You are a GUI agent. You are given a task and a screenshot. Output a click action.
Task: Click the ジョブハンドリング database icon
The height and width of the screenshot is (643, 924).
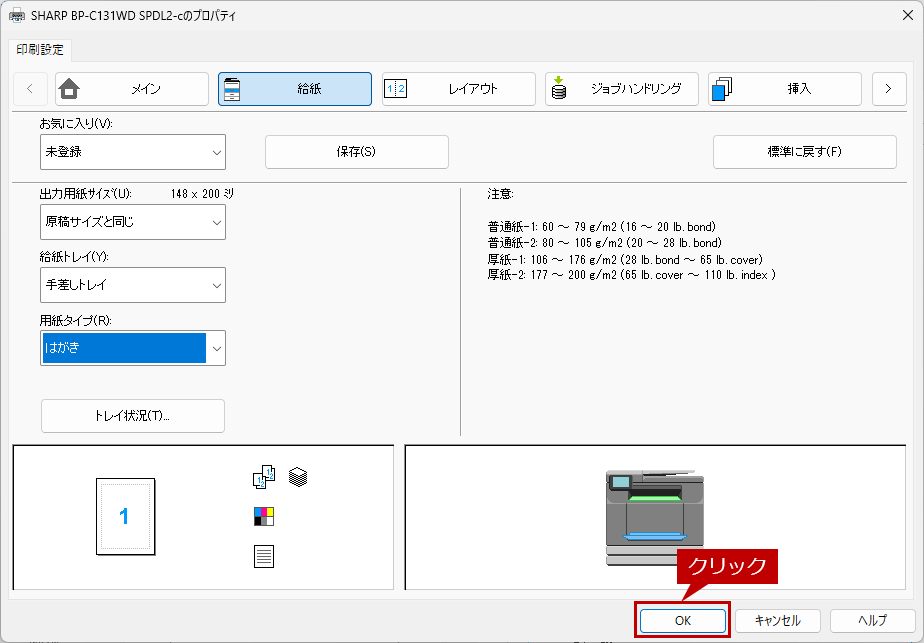[x=559, y=89]
